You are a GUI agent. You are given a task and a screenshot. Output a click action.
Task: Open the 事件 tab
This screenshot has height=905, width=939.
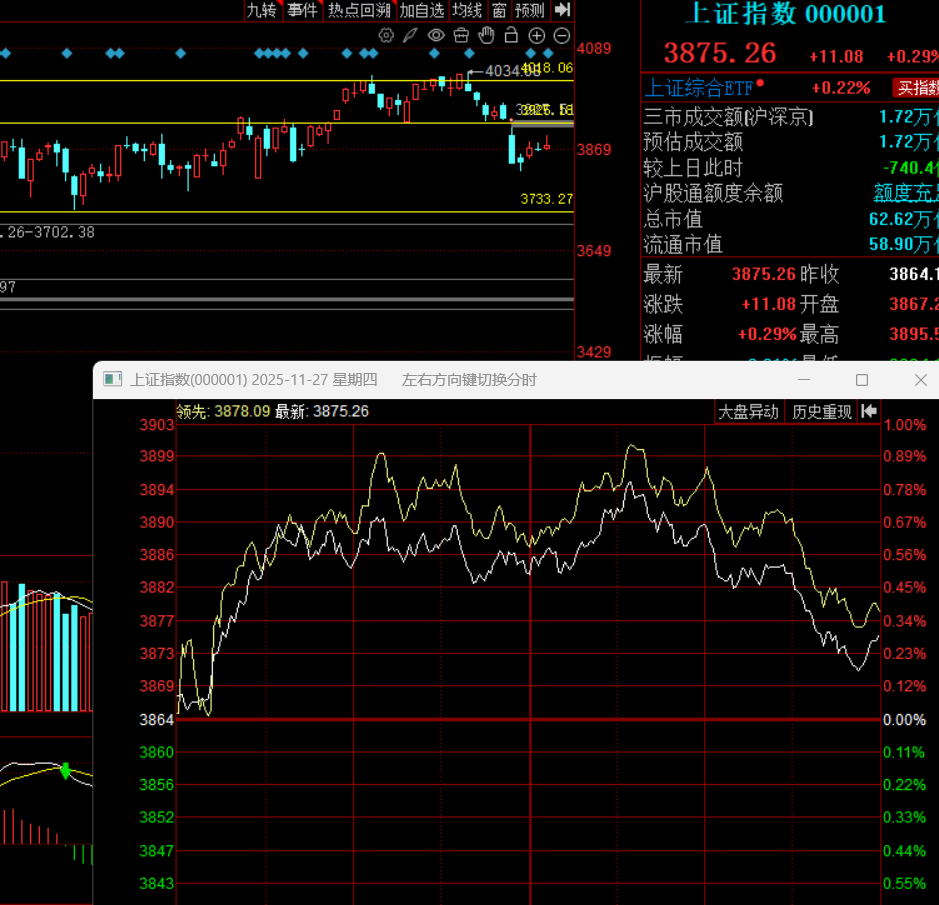(301, 10)
